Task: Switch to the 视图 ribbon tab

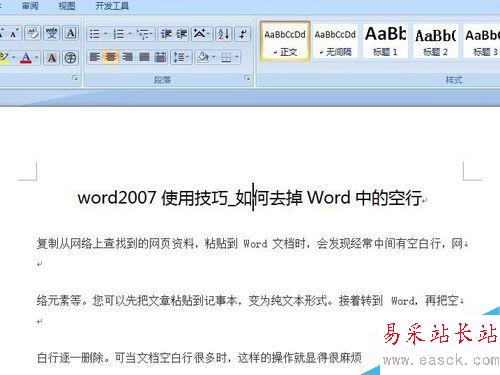Action: click(x=67, y=6)
